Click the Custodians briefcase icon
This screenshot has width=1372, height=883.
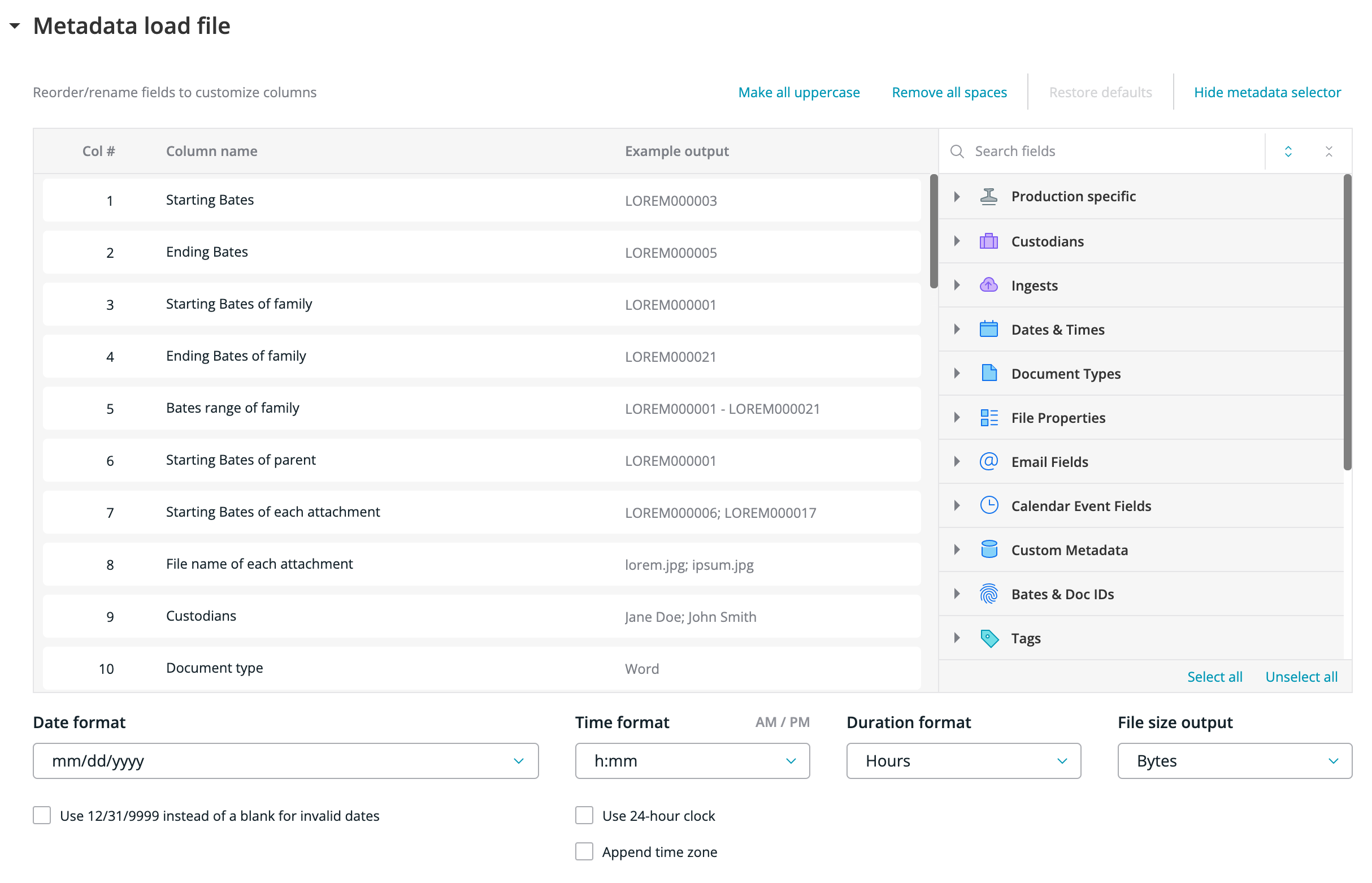pos(988,241)
